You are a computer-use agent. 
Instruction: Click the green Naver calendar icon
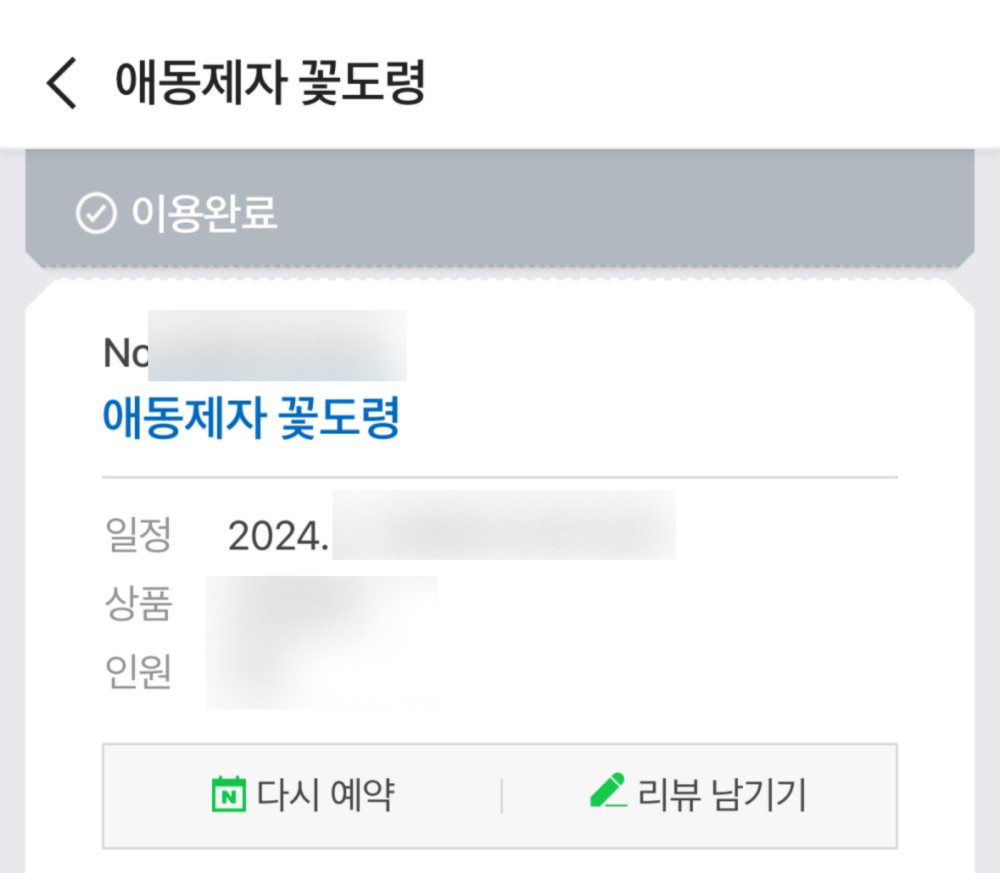coord(229,796)
